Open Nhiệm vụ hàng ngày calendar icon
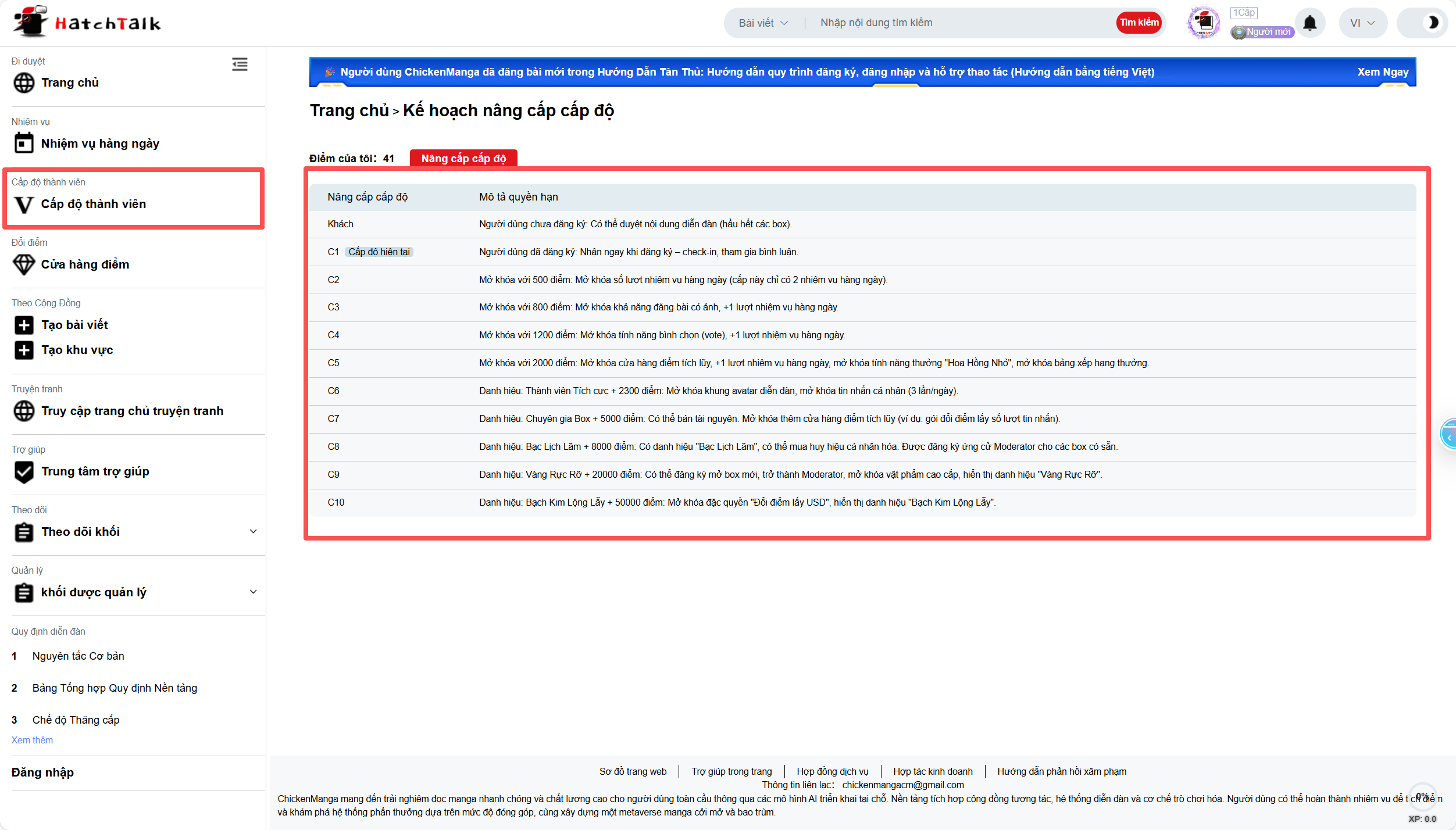Image resolution: width=1456 pixels, height=830 pixels. point(24,143)
